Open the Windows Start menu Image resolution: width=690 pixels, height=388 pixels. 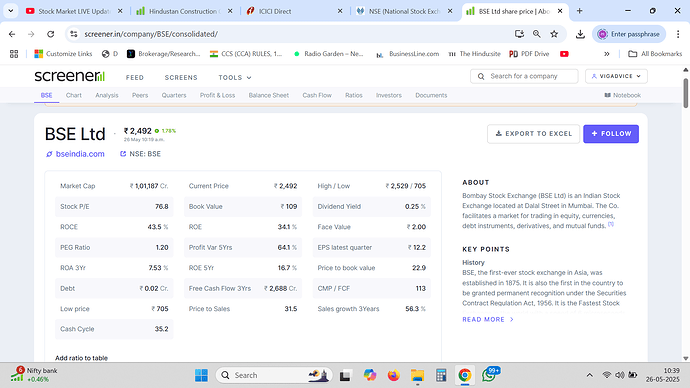click(201, 375)
